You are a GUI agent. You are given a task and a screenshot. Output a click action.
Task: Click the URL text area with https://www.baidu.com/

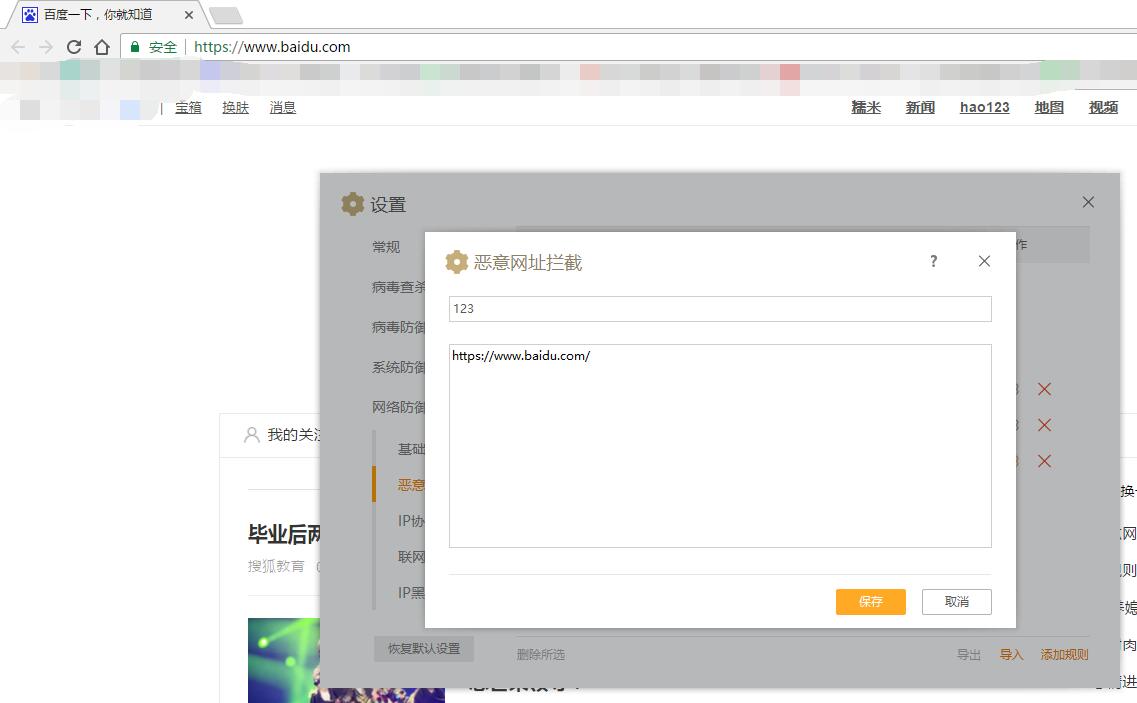(x=720, y=446)
